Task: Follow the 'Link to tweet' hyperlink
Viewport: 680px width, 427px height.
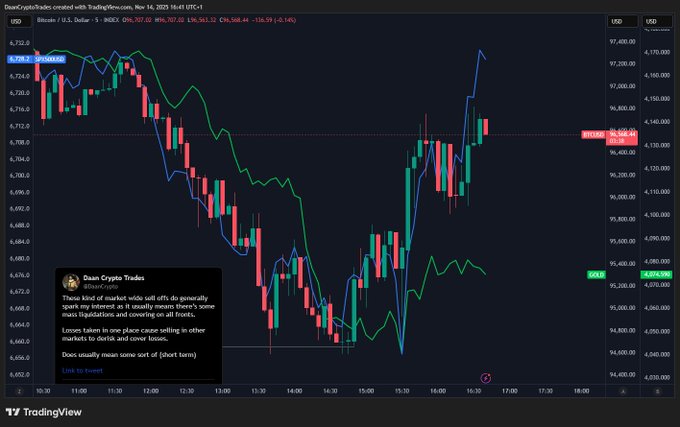Action: [x=82, y=371]
